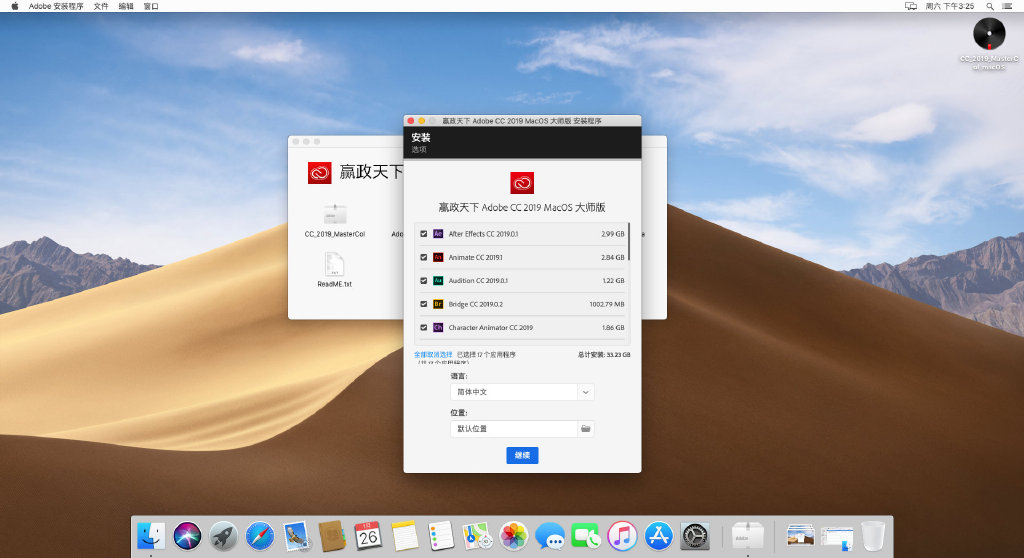Expand the 简体中文 language dropdown arrow
The image size is (1024, 558).
coord(586,392)
